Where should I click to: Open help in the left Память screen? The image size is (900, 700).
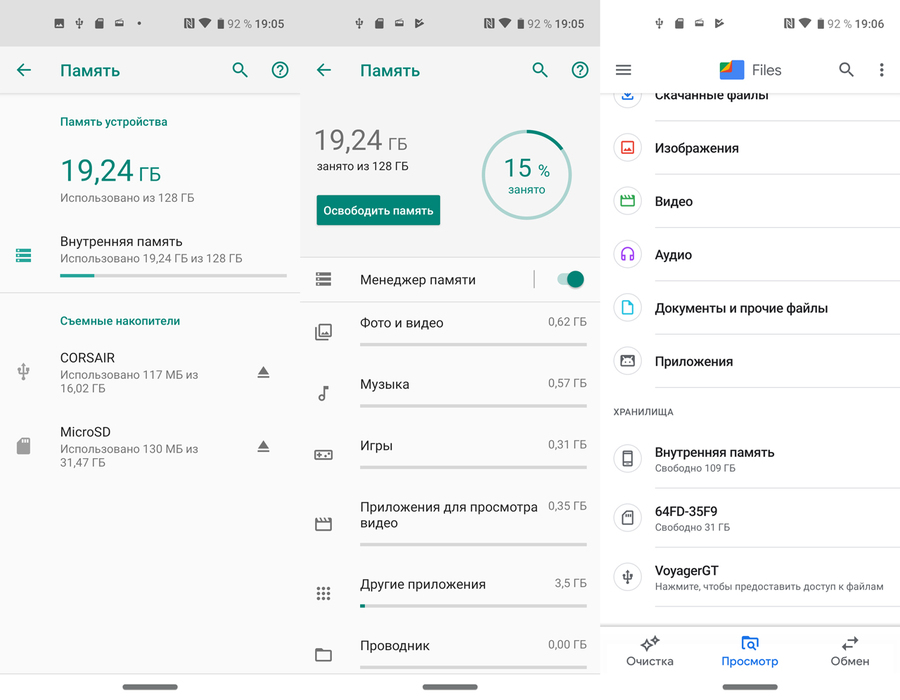280,70
